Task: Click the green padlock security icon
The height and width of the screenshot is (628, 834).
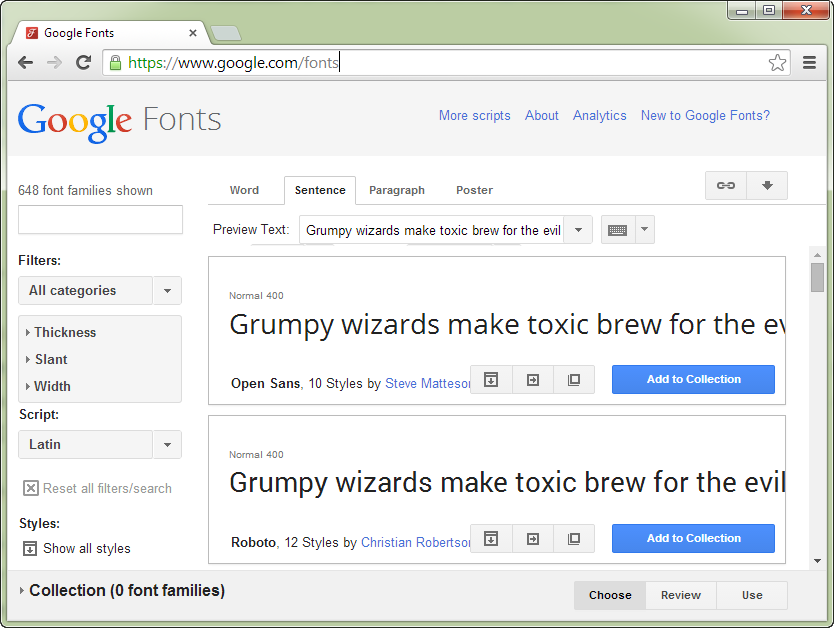Action: [115, 63]
